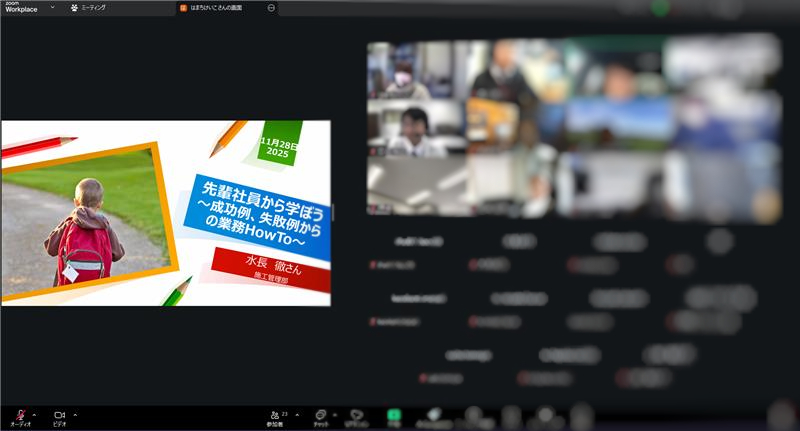The image size is (800, 431).
Task: Click the orange icon on shared screen tab
Action: tap(182, 7)
